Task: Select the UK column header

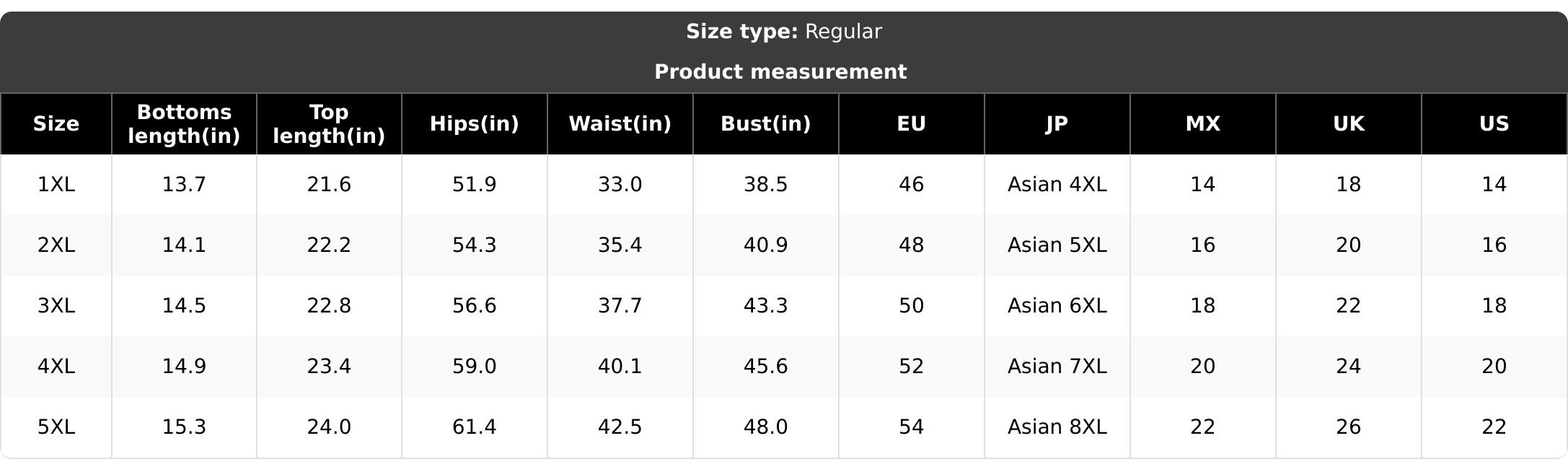Action: tap(1349, 124)
